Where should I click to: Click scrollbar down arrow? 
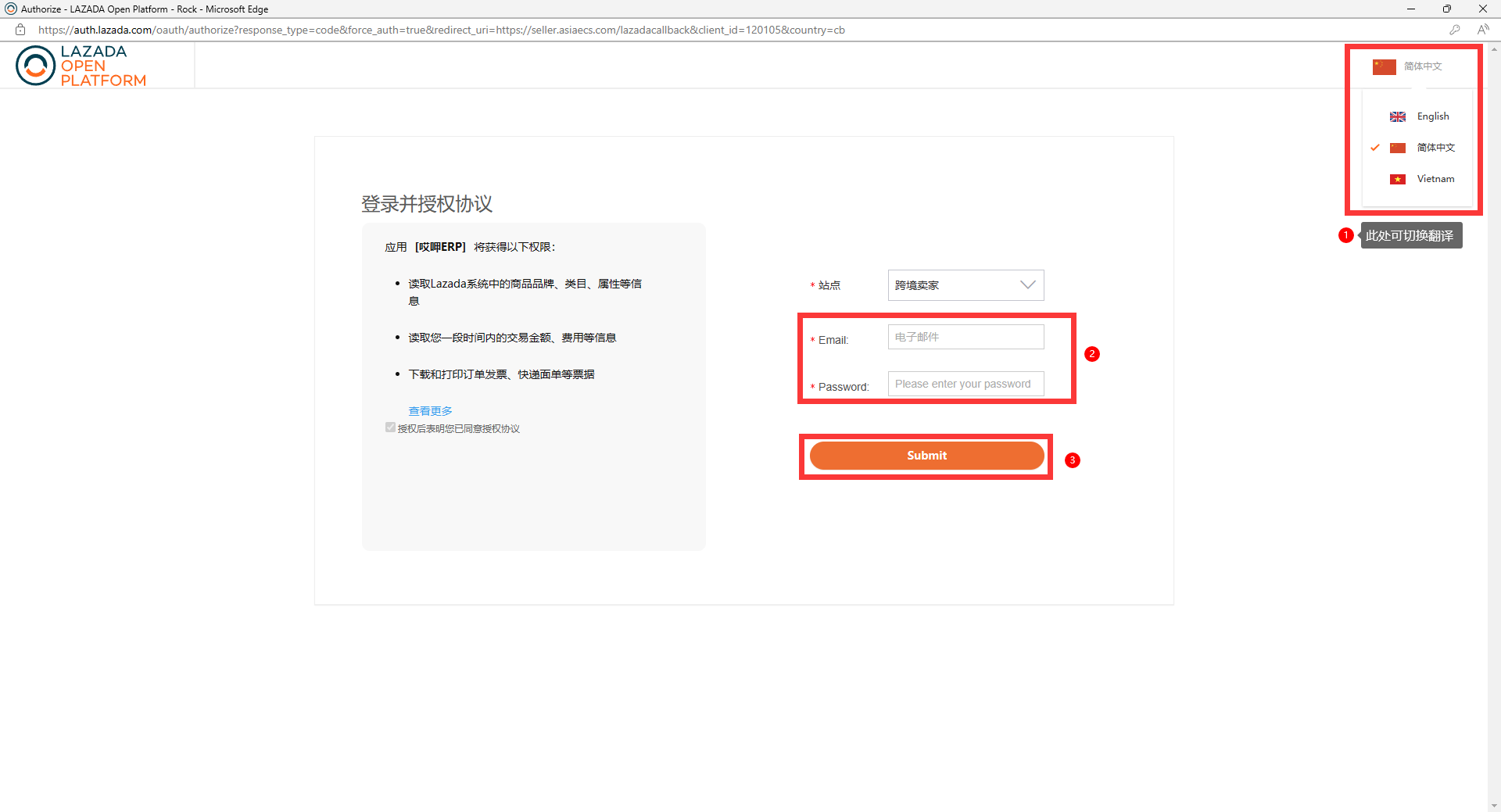(x=1494, y=805)
